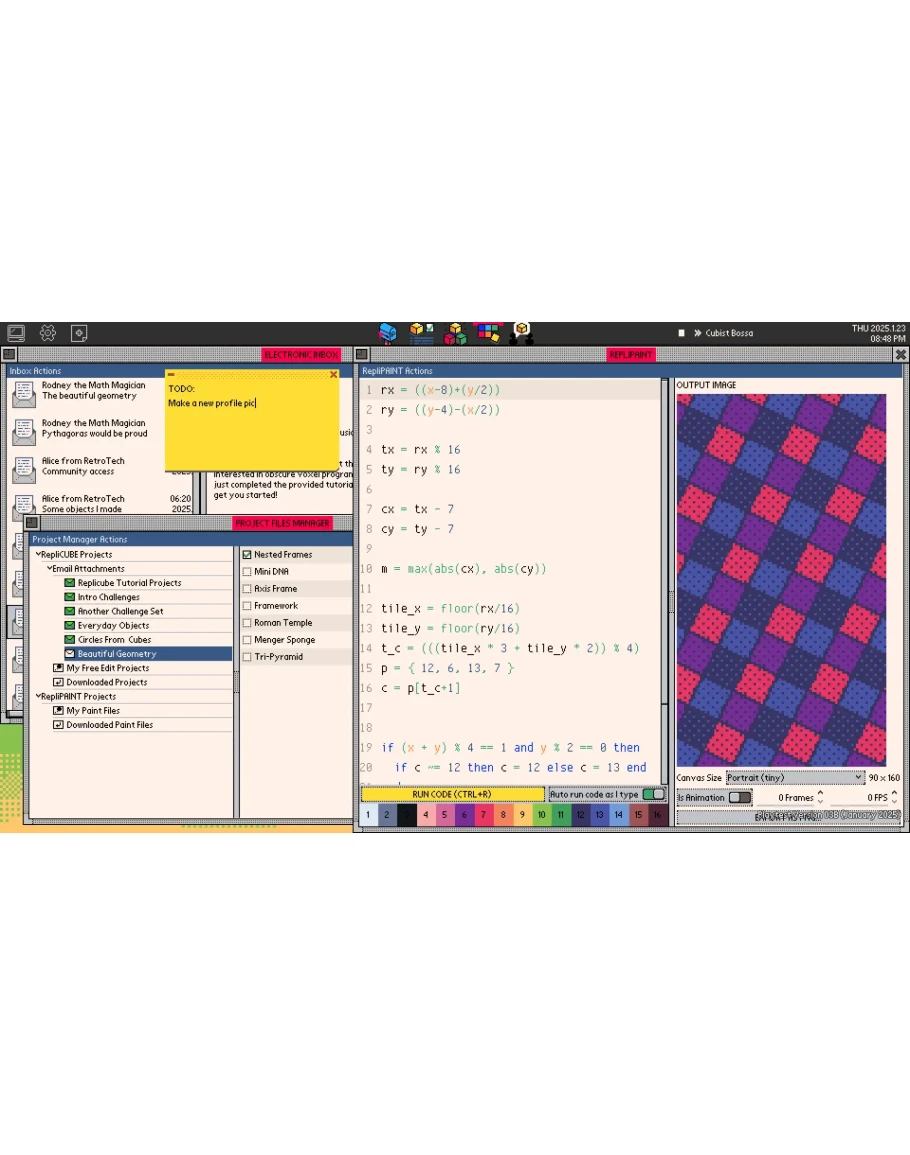910x1155 pixels.
Task: Open the My Paint Files folder
Action: pos(93,711)
